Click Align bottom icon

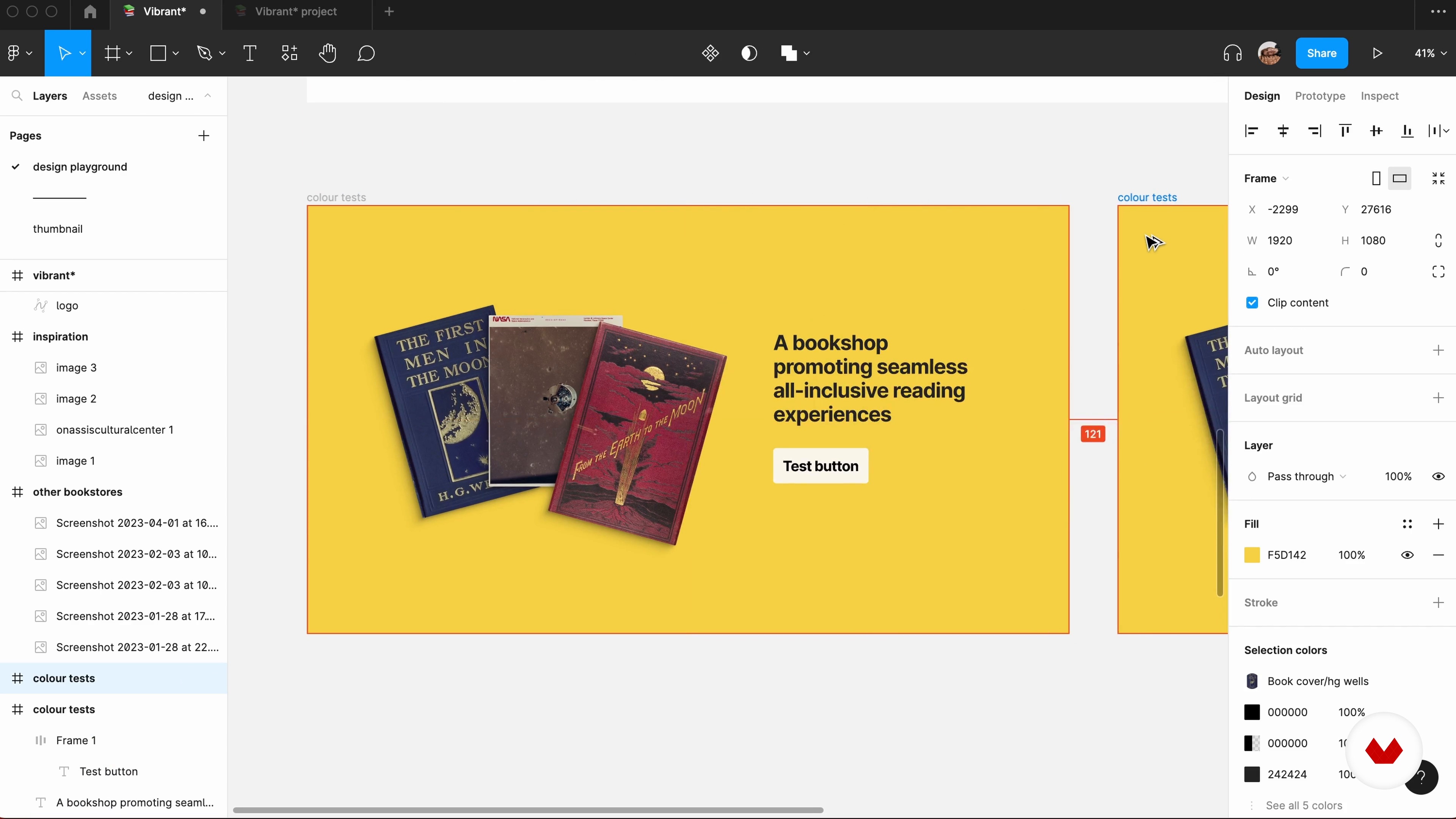(x=1407, y=131)
